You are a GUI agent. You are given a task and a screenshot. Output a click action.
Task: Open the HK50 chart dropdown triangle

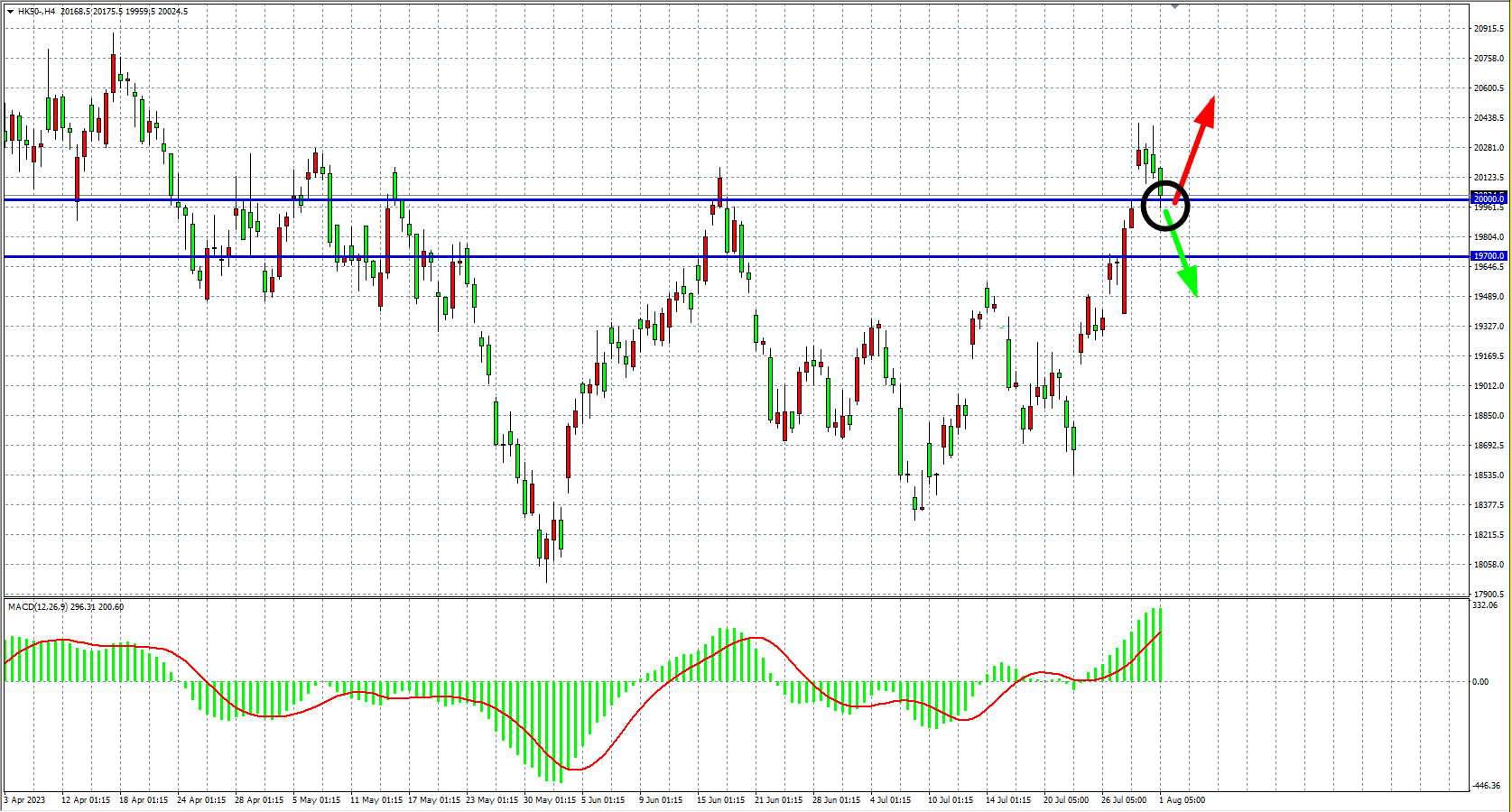click(x=10, y=12)
